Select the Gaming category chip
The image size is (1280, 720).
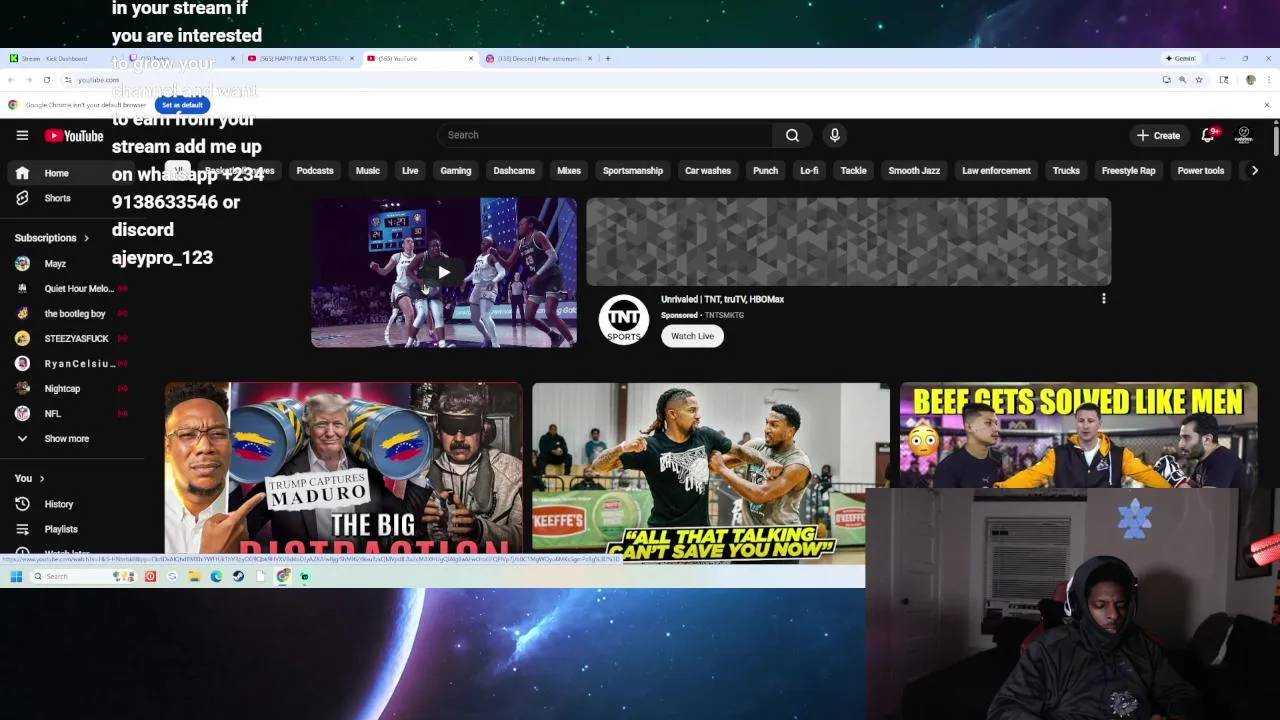point(456,171)
